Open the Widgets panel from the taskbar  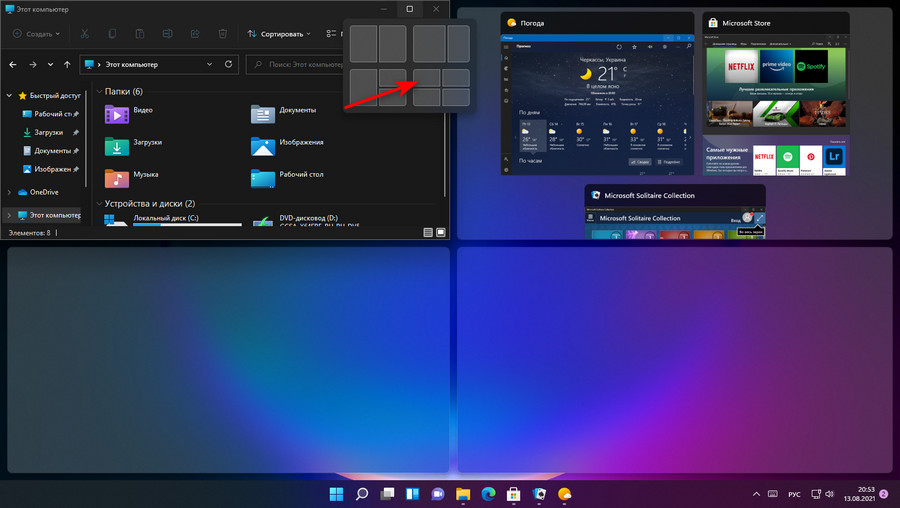[x=413, y=494]
